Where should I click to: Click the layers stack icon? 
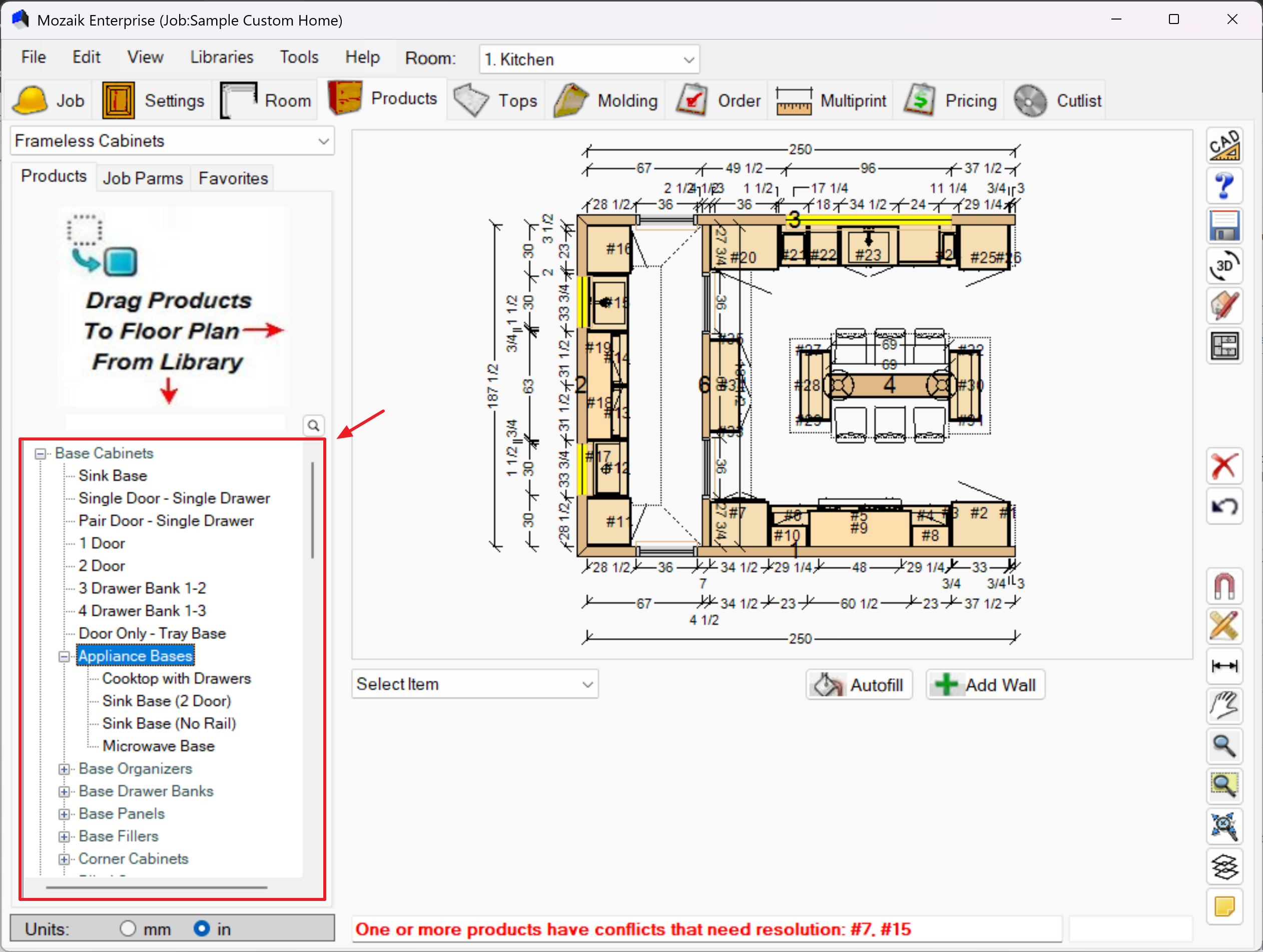[x=1224, y=866]
